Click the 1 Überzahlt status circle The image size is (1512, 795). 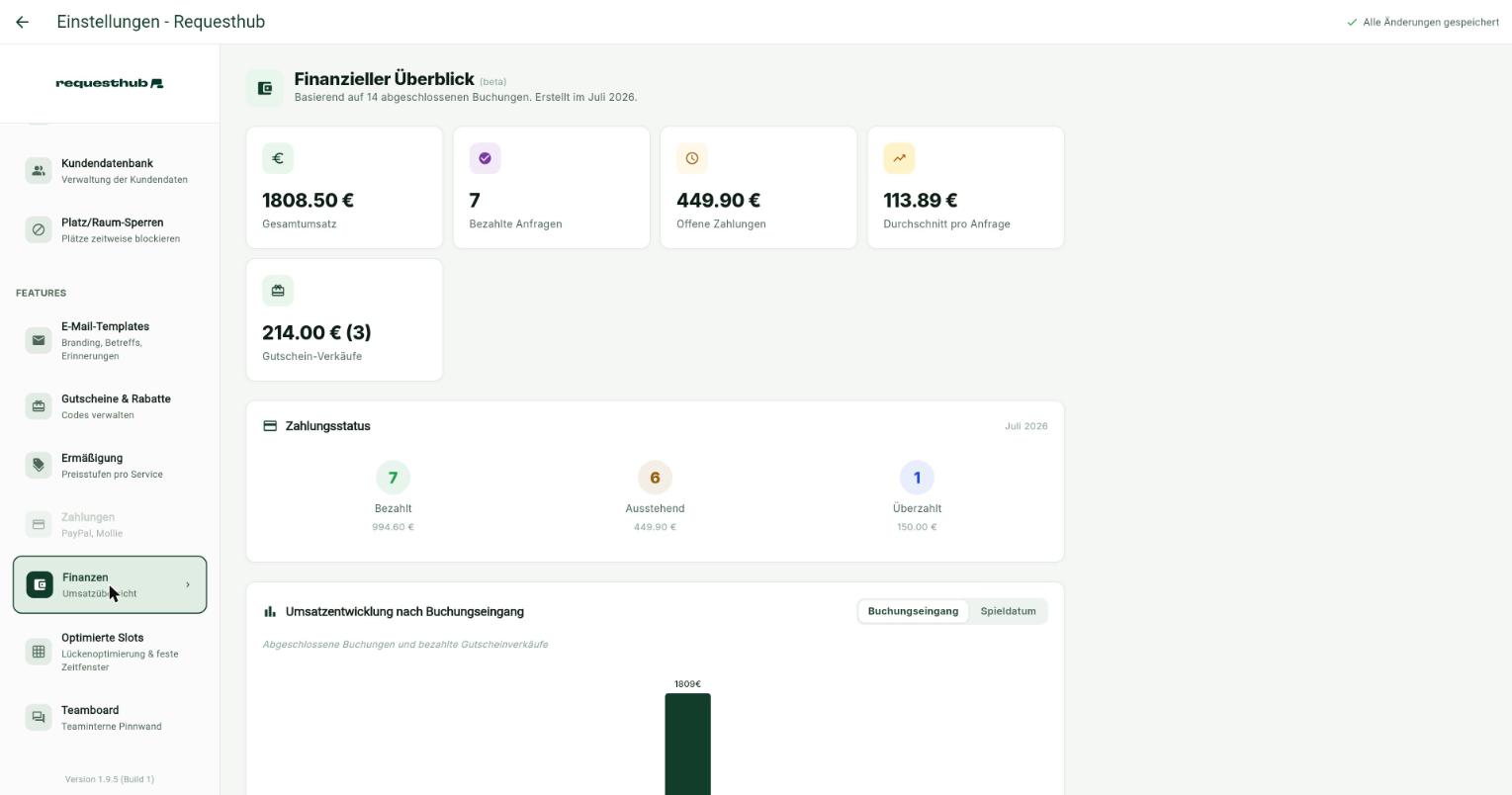(x=917, y=478)
